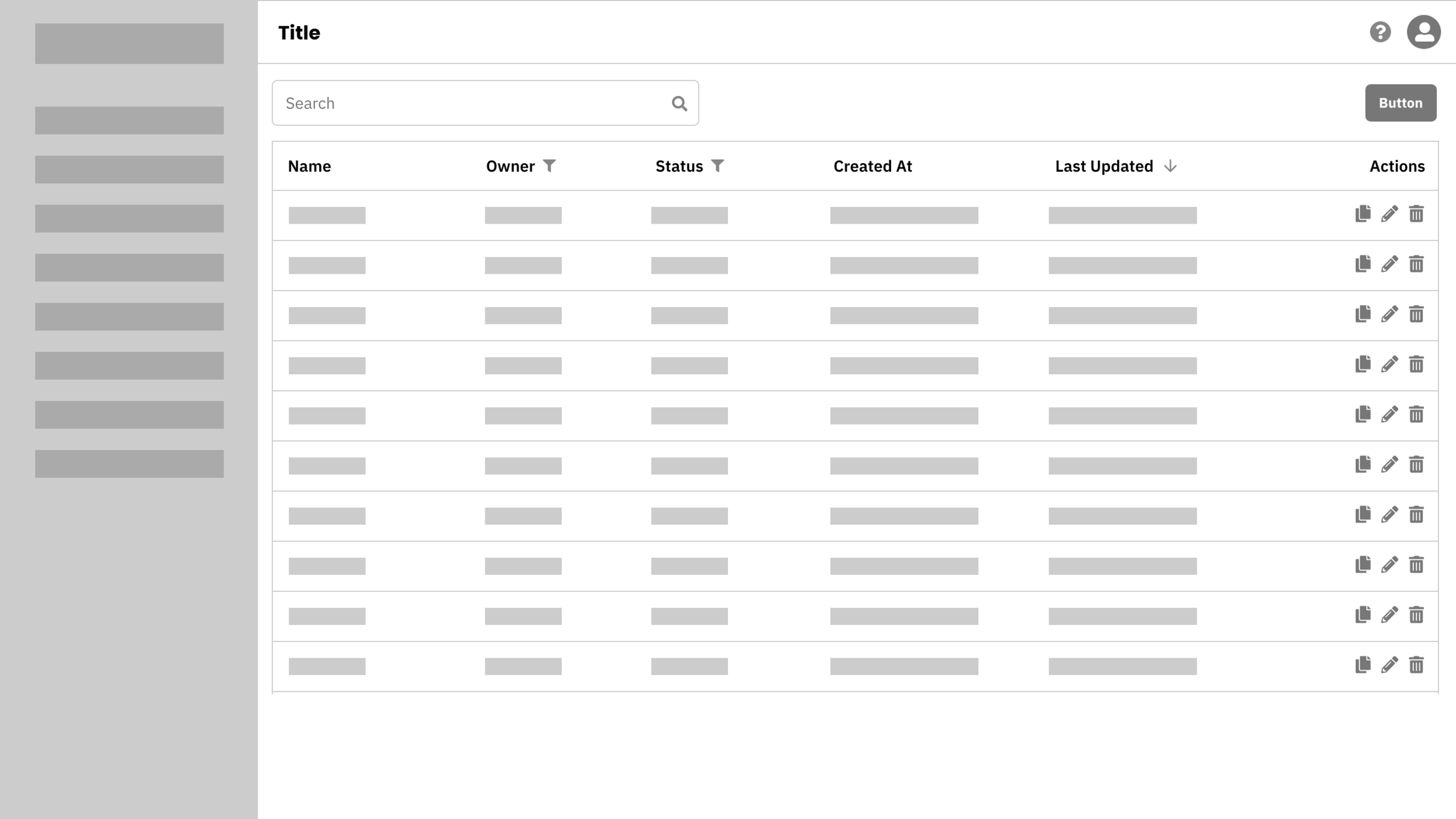Delete the first row via the trash icon
This screenshot has height=819, width=1456.
(x=1416, y=214)
